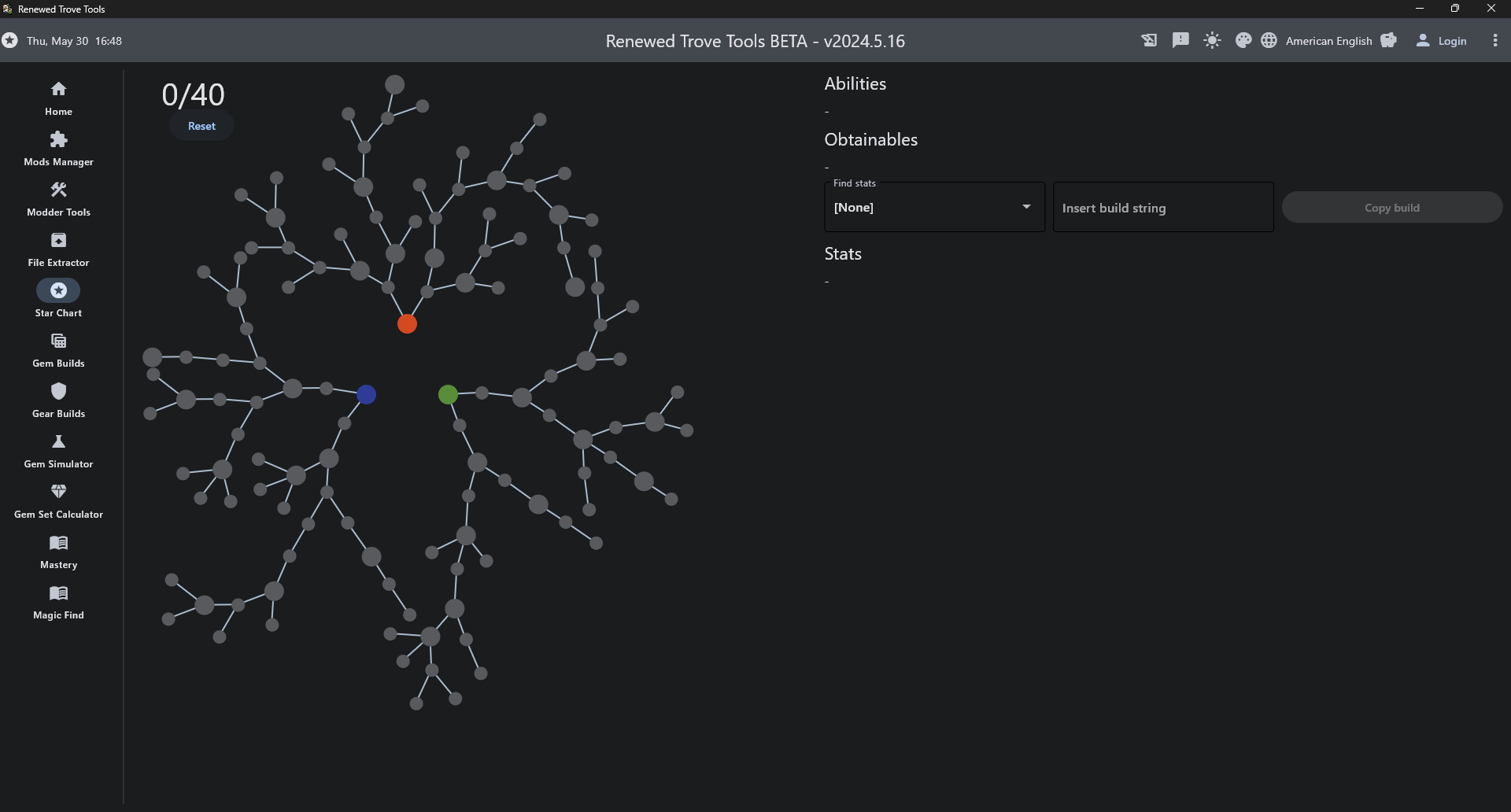
Task: Open the feedback report icon
Action: click(x=1180, y=41)
